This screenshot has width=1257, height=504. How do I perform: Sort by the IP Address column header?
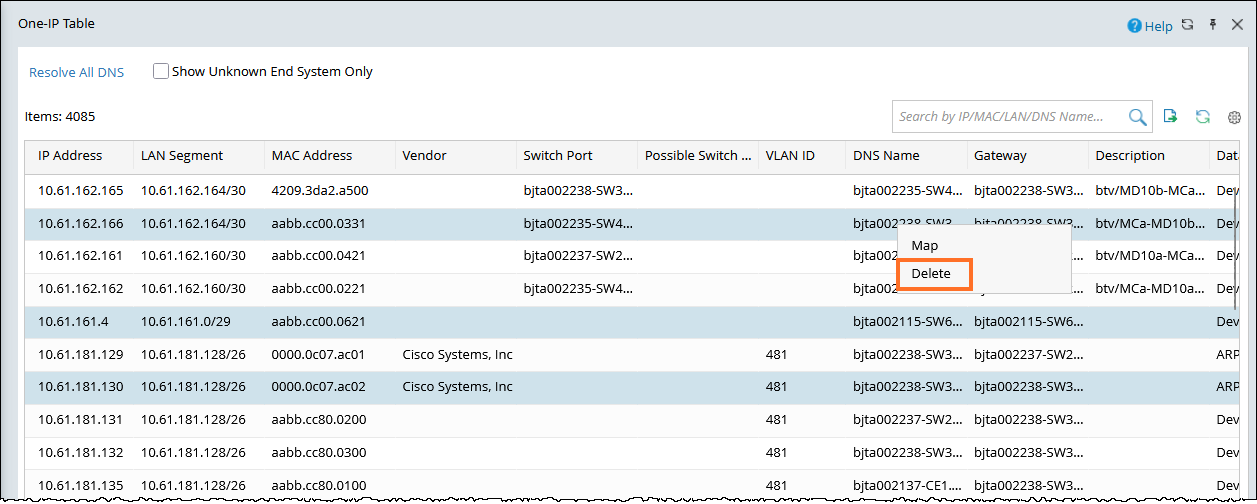pos(70,156)
